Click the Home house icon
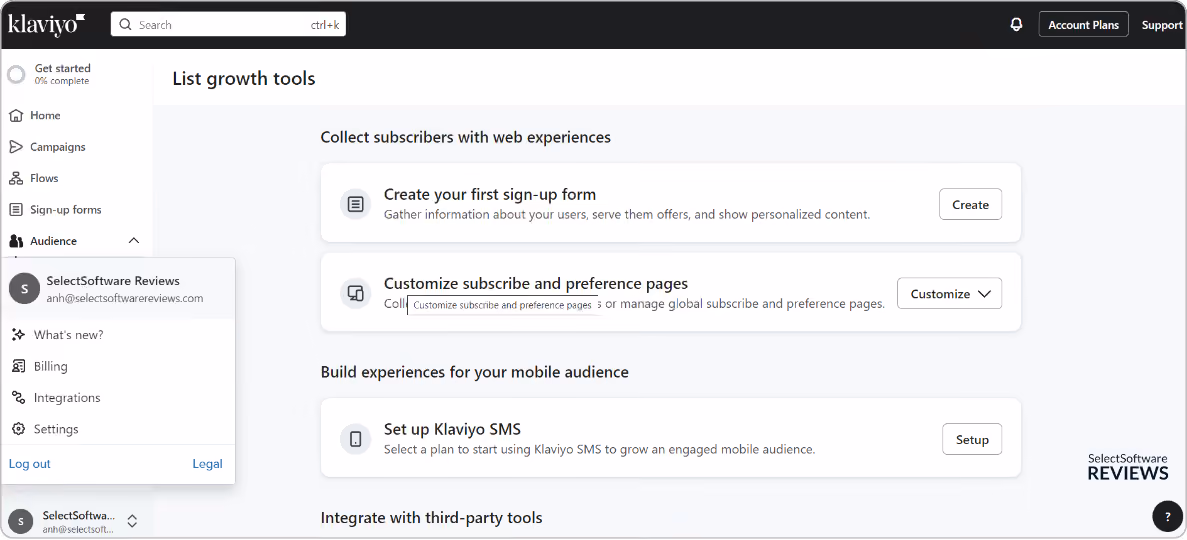This screenshot has width=1187, height=540. [16, 116]
